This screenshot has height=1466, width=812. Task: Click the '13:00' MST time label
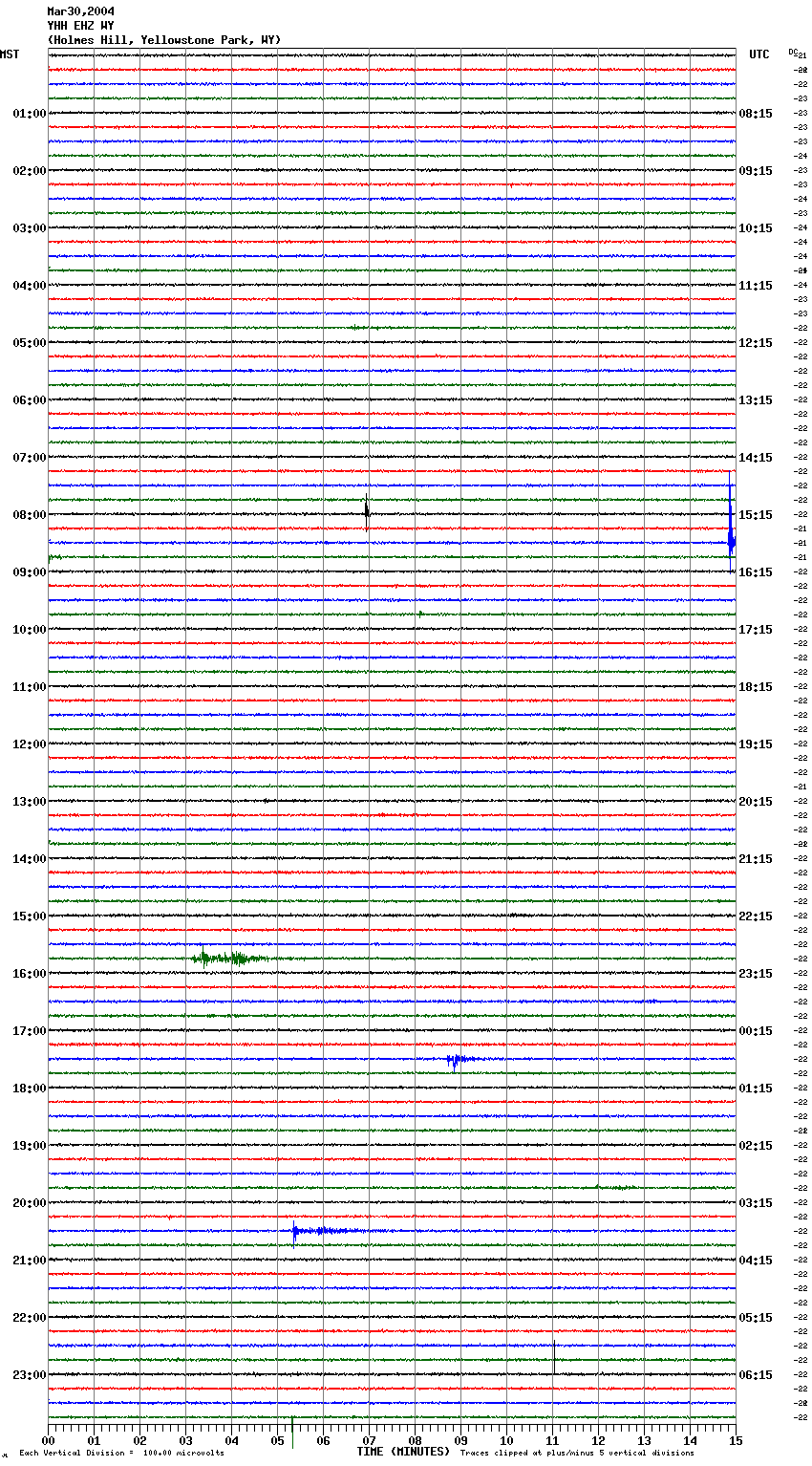[x=30, y=802]
